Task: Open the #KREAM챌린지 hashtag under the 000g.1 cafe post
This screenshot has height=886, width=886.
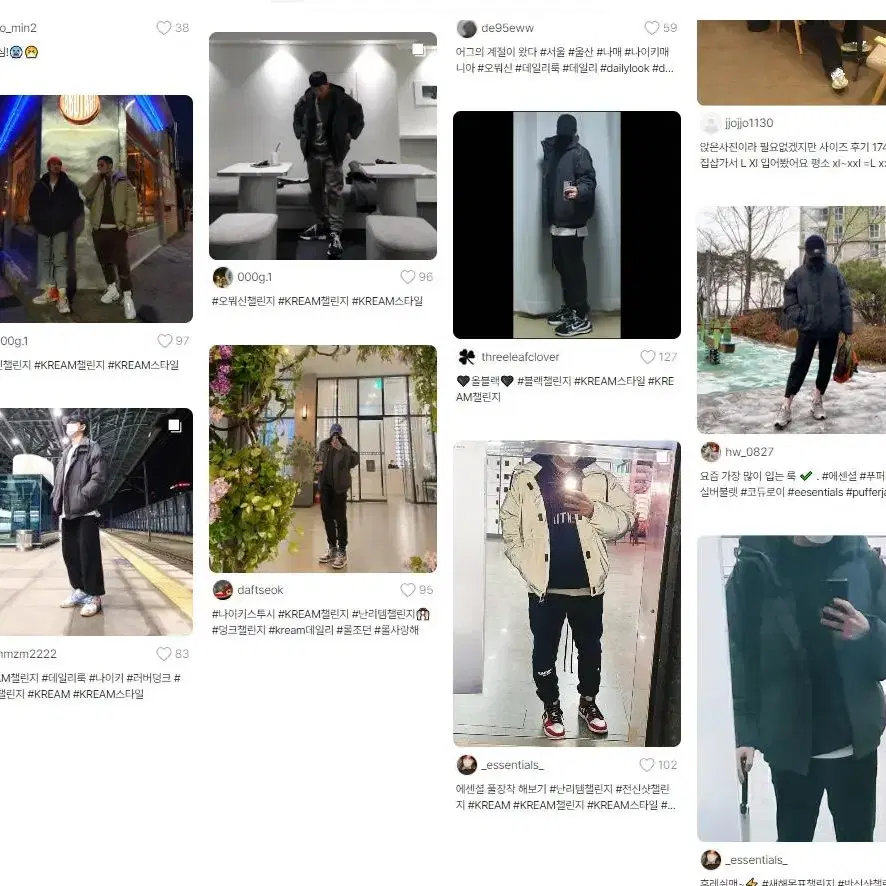Action: [x=314, y=301]
